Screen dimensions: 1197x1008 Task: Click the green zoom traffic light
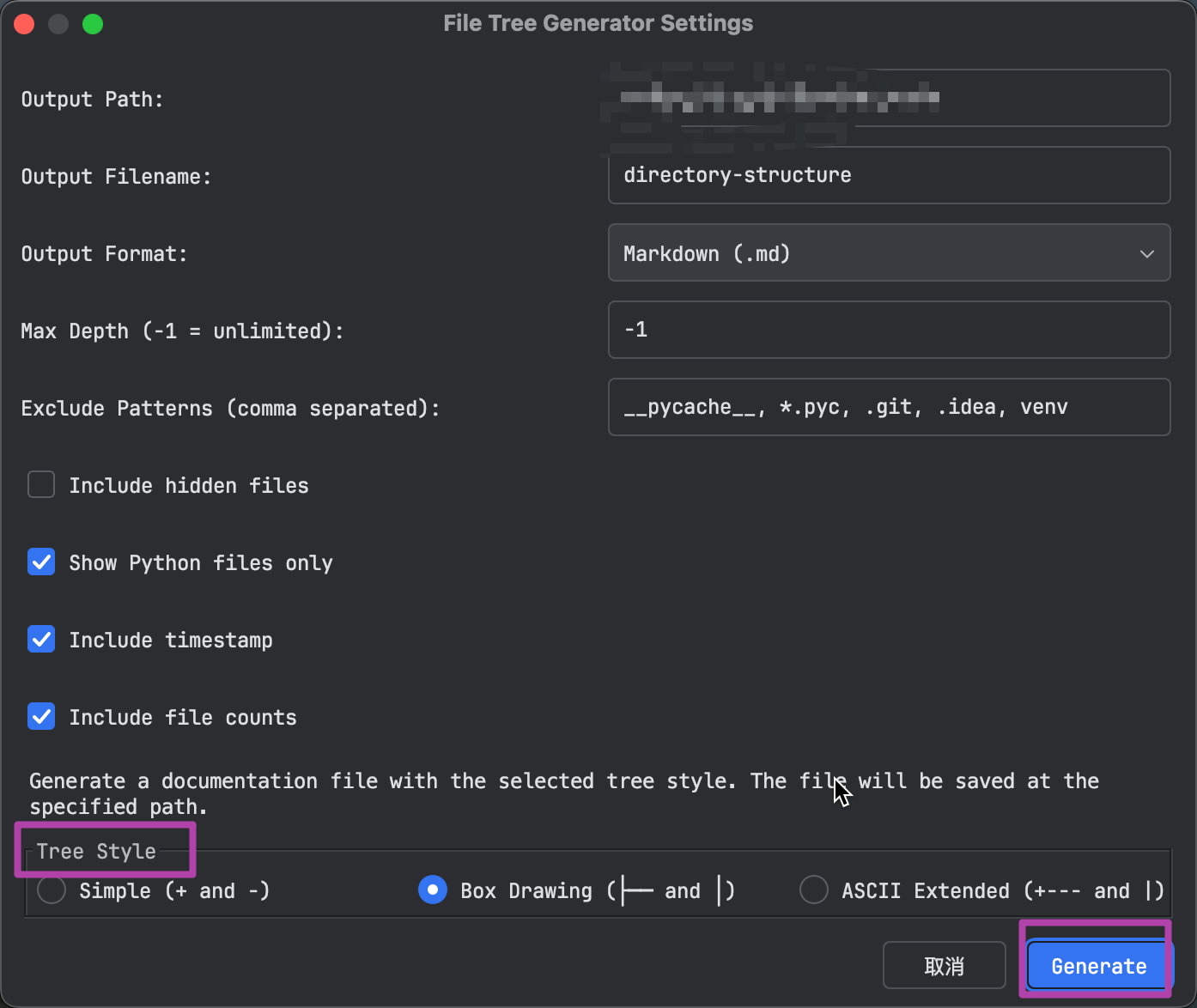click(x=92, y=23)
